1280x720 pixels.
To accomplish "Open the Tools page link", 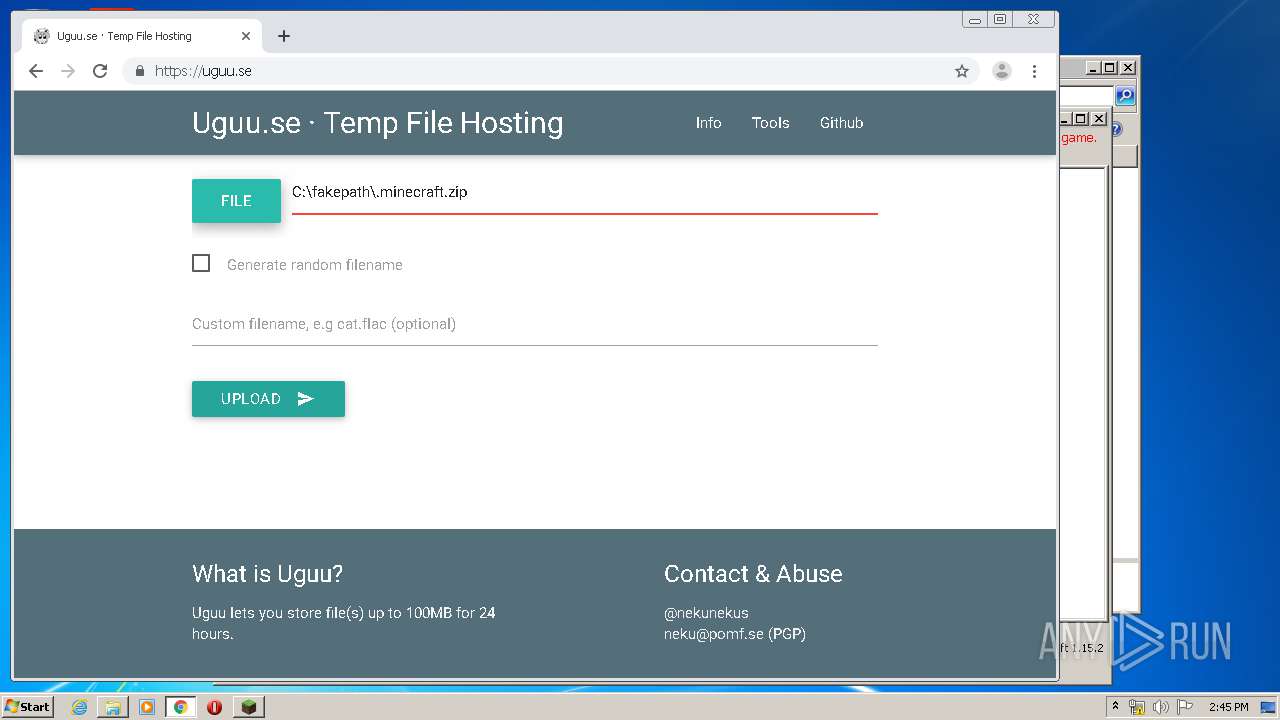I will click(771, 123).
